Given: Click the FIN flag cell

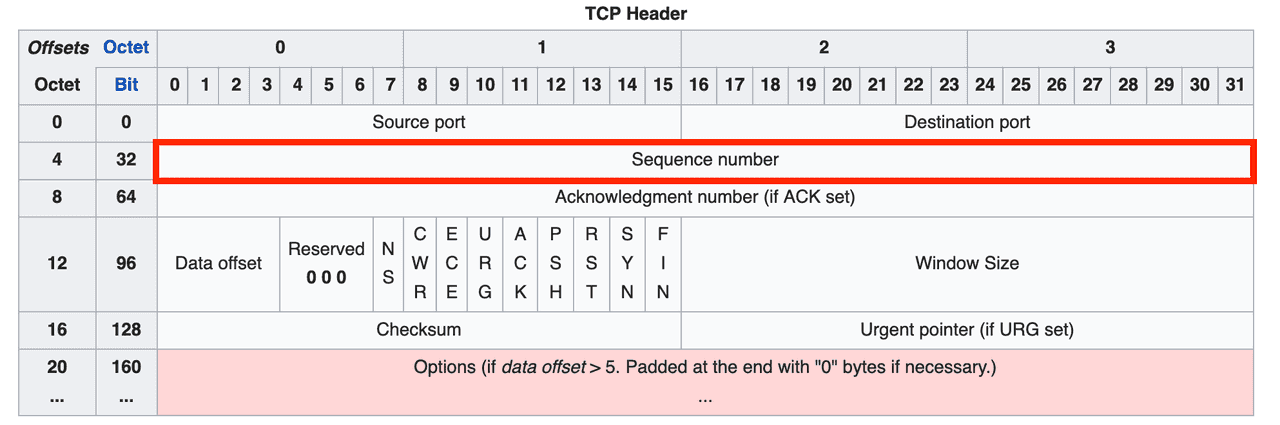Looking at the screenshot, I should point(663,264).
